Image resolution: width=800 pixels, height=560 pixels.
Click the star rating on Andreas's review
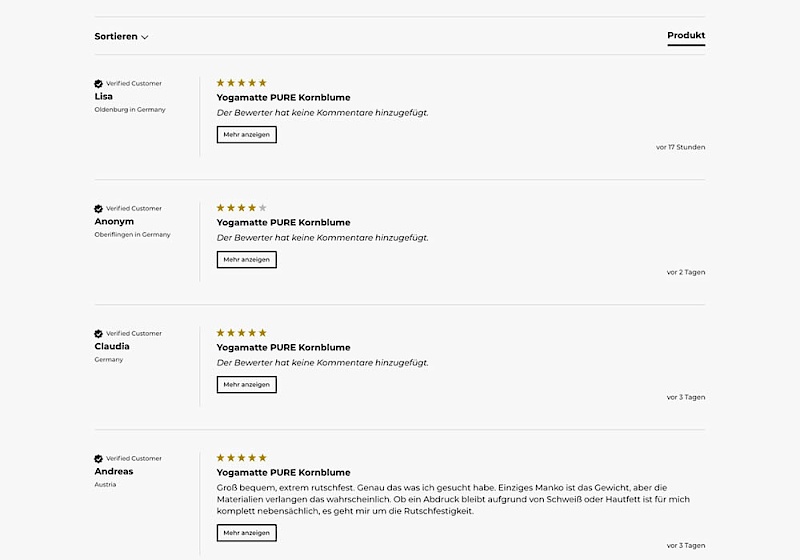coord(242,458)
